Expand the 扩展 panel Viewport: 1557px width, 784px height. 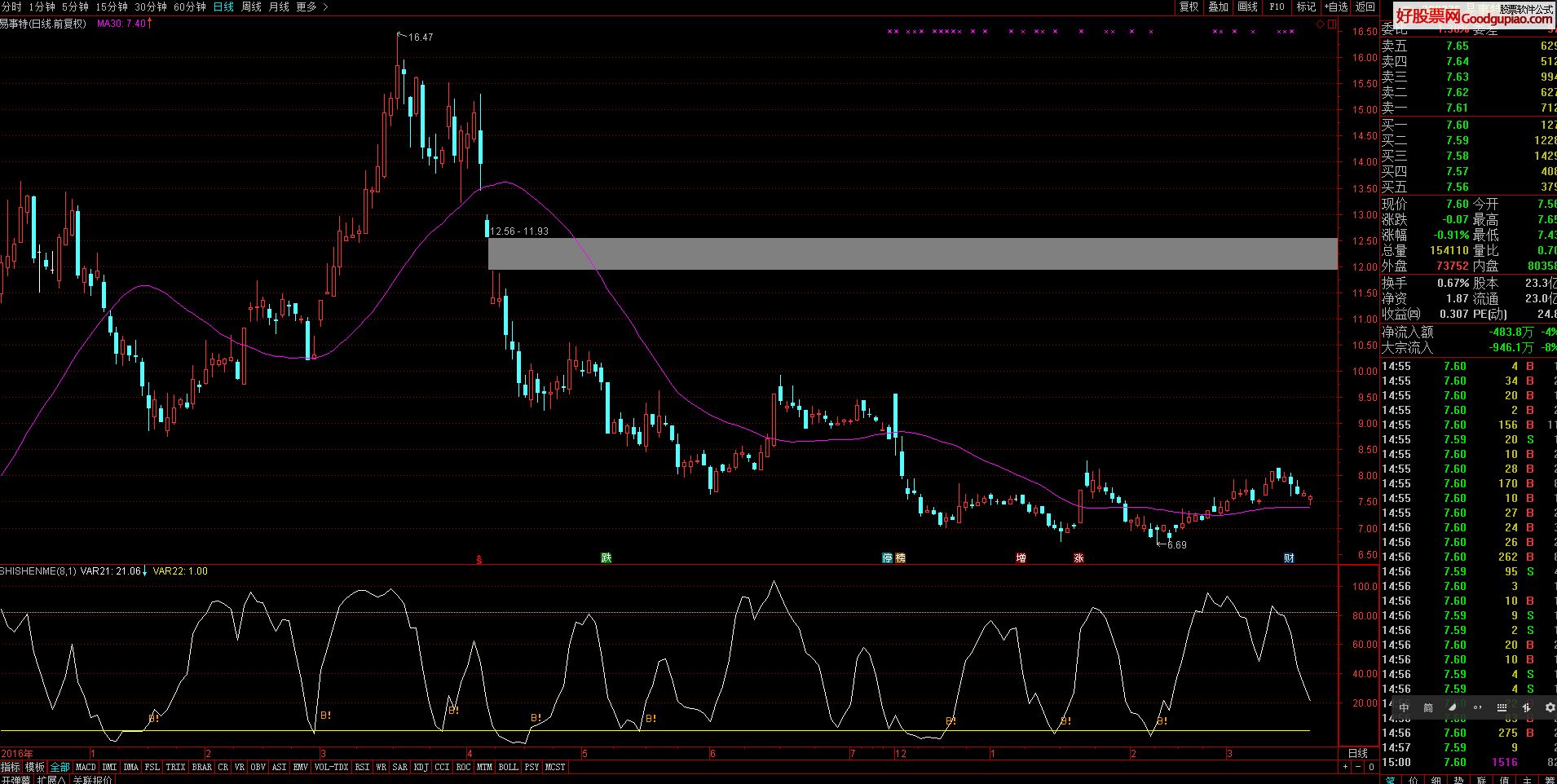point(51,779)
